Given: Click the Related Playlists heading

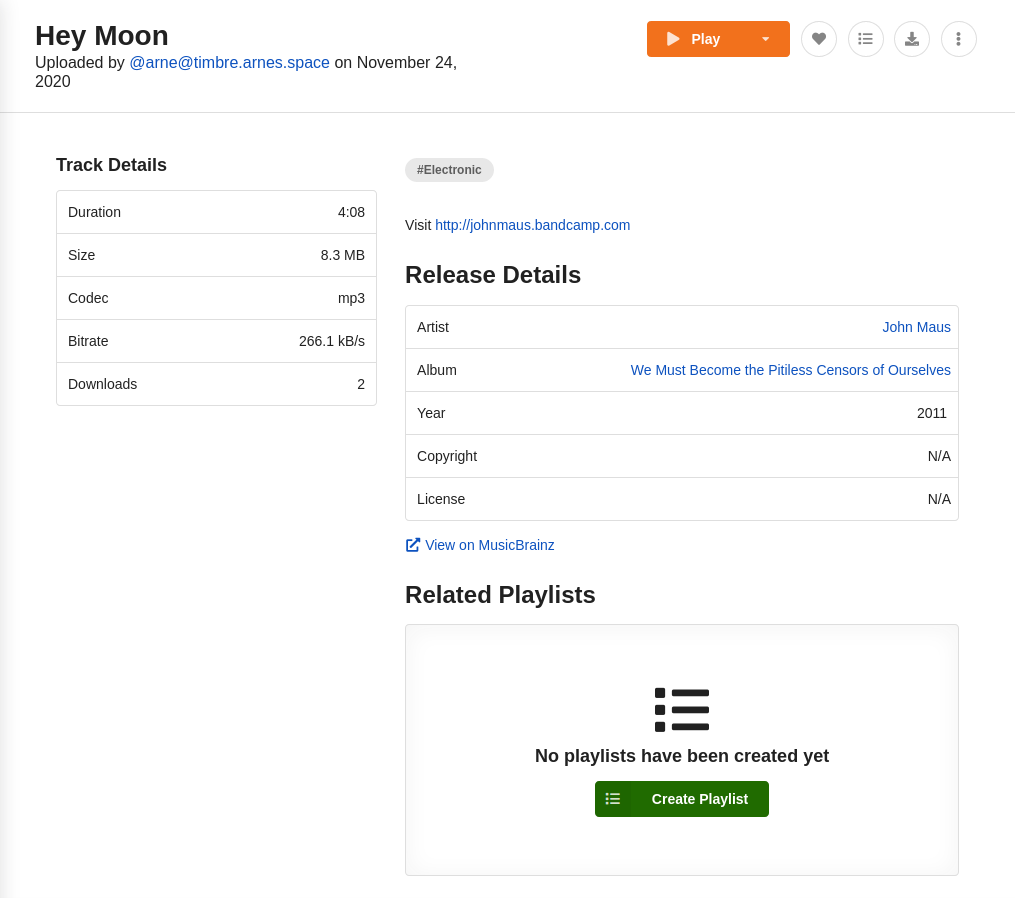Looking at the screenshot, I should [500, 594].
